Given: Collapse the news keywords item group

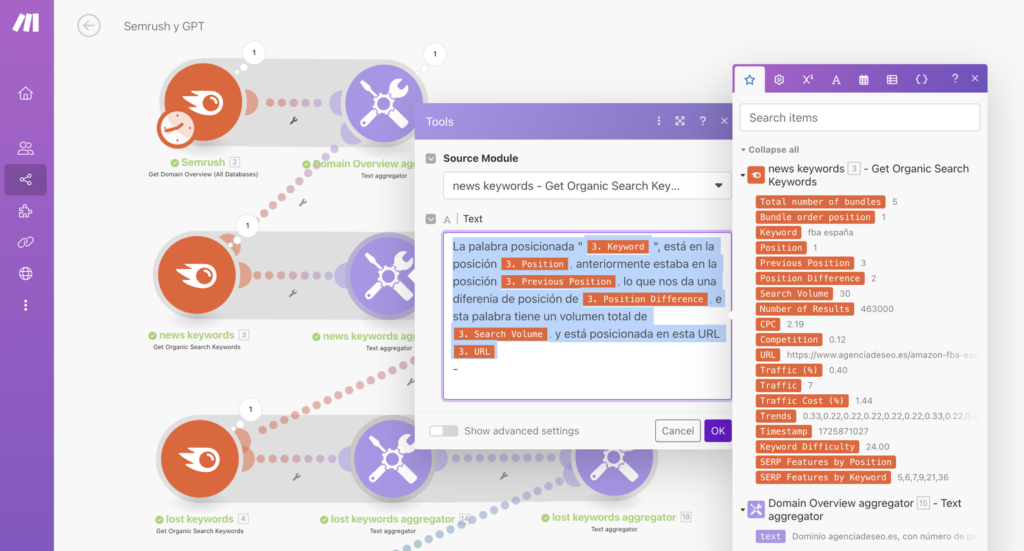Looking at the screenshot, I should pos(743,175).
